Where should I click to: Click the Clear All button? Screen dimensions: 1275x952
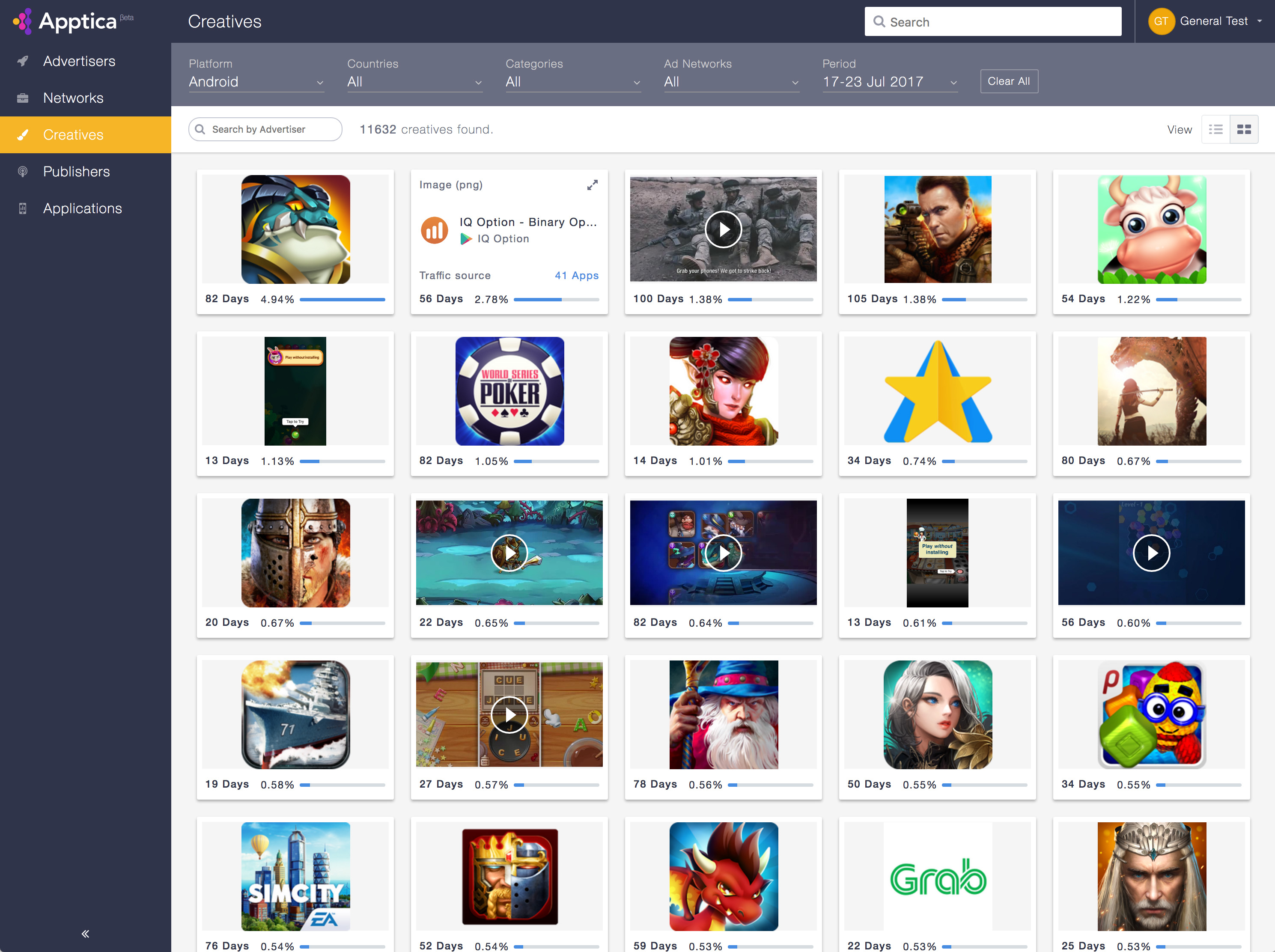(1009, 81)
